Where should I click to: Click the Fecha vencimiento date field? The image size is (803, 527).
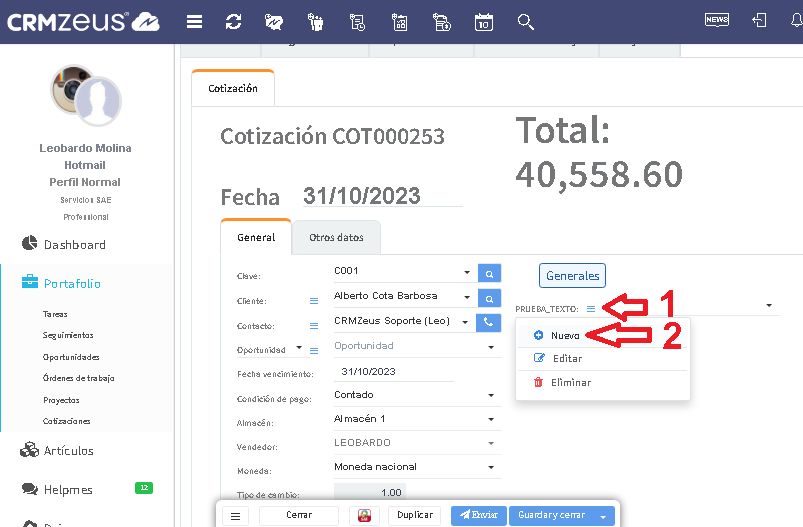(x=393, y=371)
